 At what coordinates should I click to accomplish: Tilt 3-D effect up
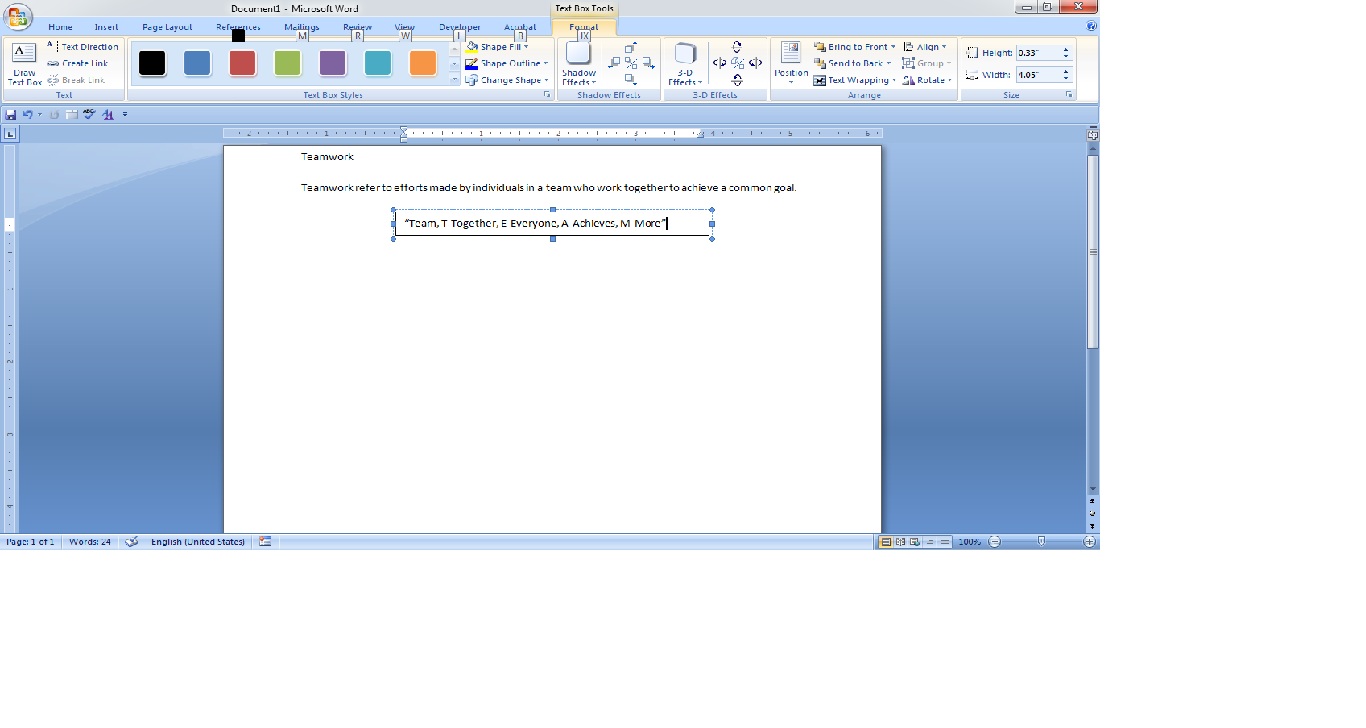pyautogui.click(x=737, y=47)
